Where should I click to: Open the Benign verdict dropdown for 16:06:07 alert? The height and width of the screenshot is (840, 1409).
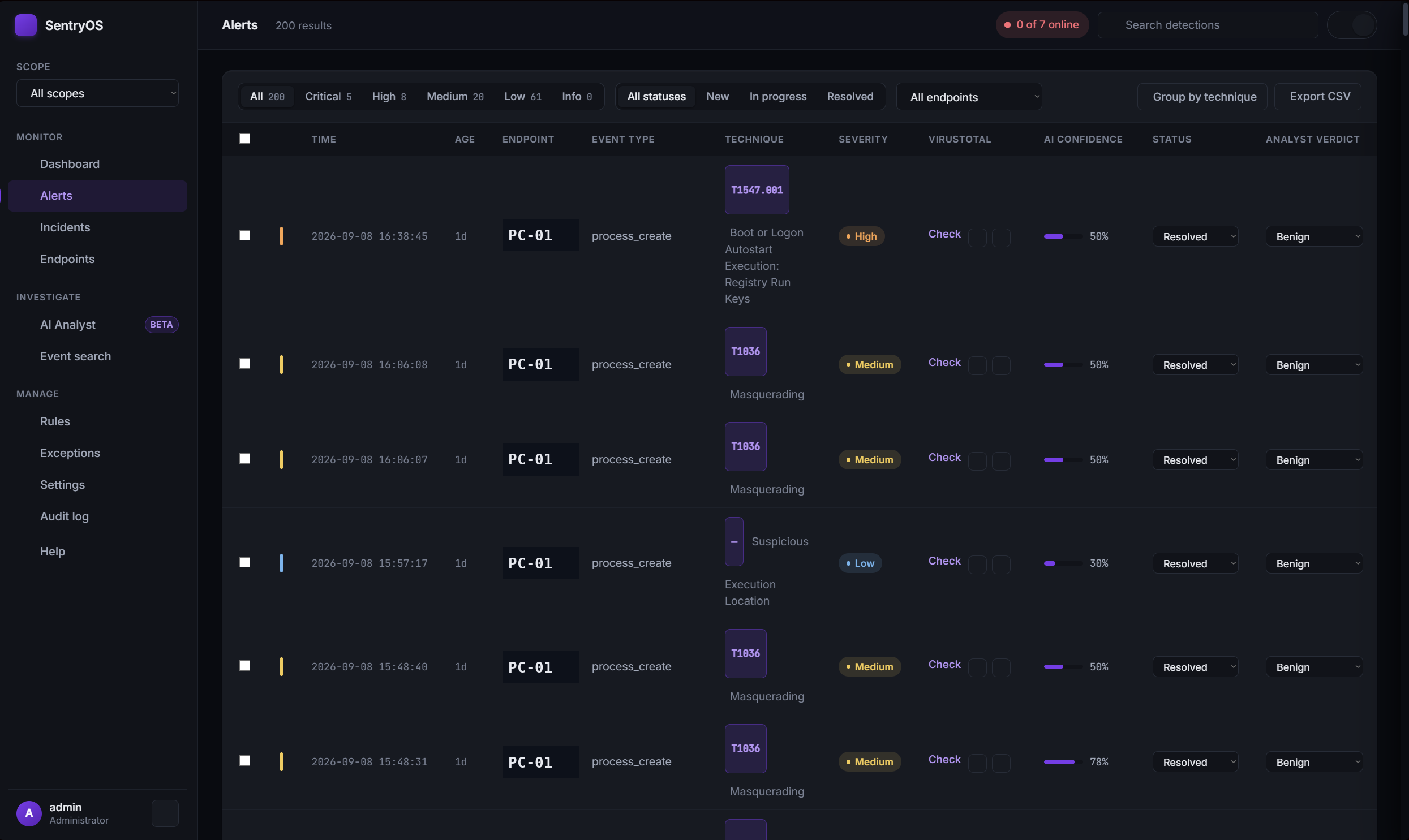pos(1314,460)
